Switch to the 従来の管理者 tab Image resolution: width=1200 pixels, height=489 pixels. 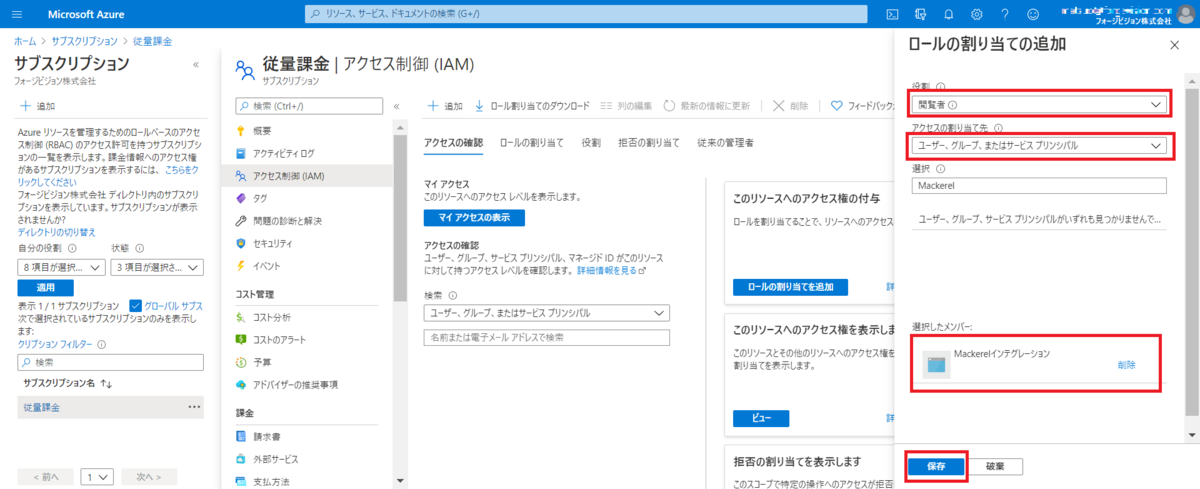point(725,143)
